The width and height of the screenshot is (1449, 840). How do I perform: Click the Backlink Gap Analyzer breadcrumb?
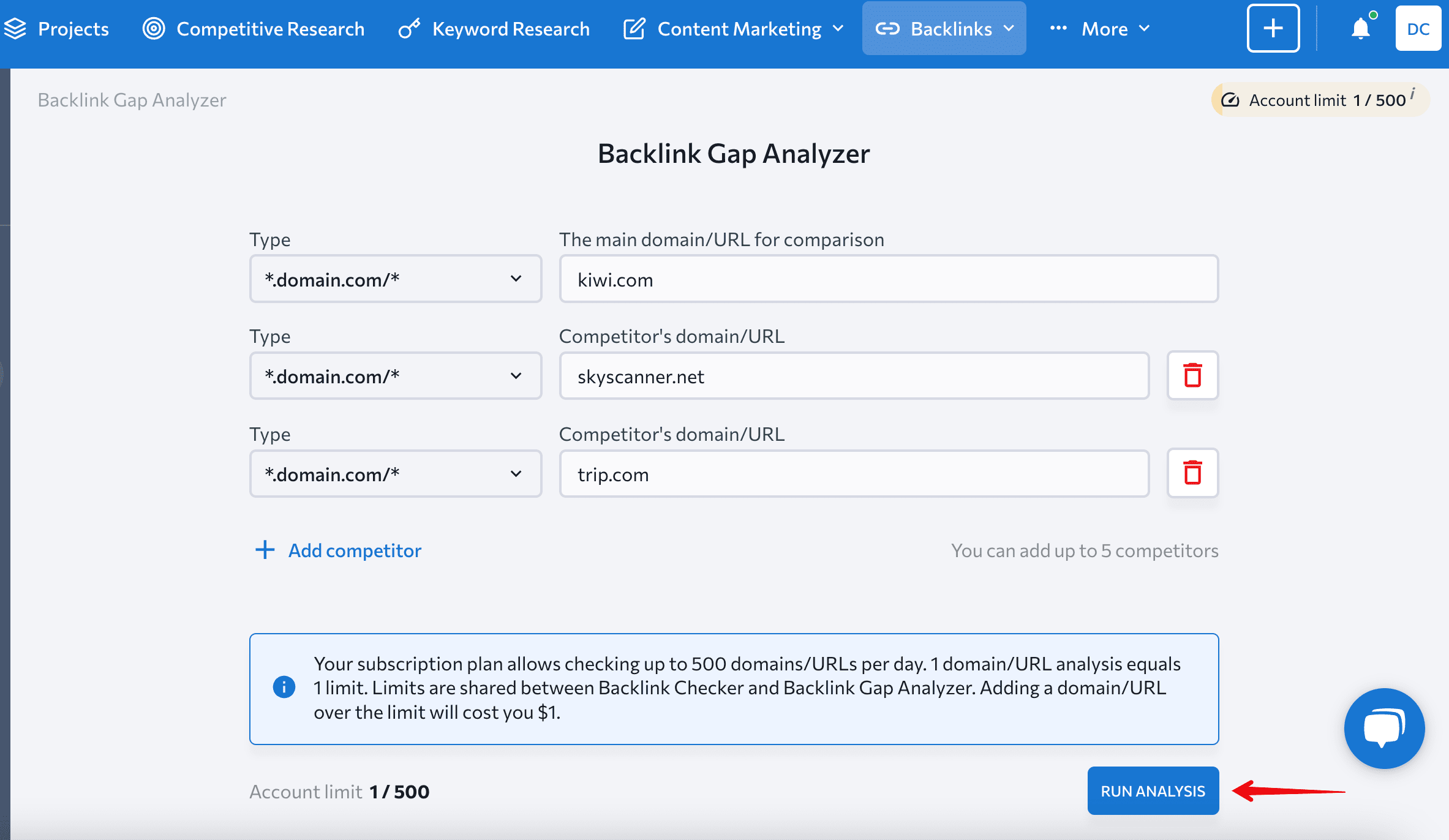(132, 100)
